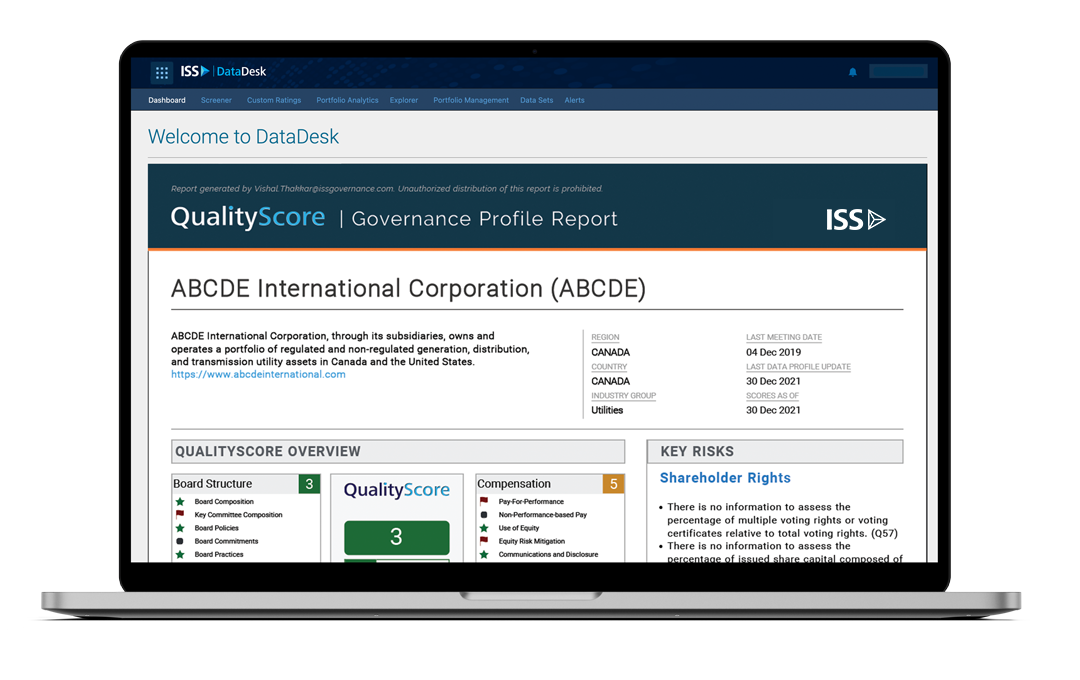Click the KEY RISKS section header

775,451
